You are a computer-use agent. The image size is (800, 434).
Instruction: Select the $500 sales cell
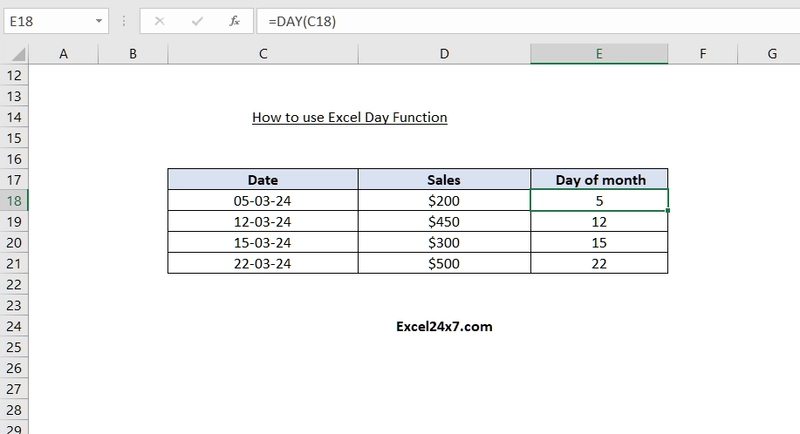[x=444, y=264]
